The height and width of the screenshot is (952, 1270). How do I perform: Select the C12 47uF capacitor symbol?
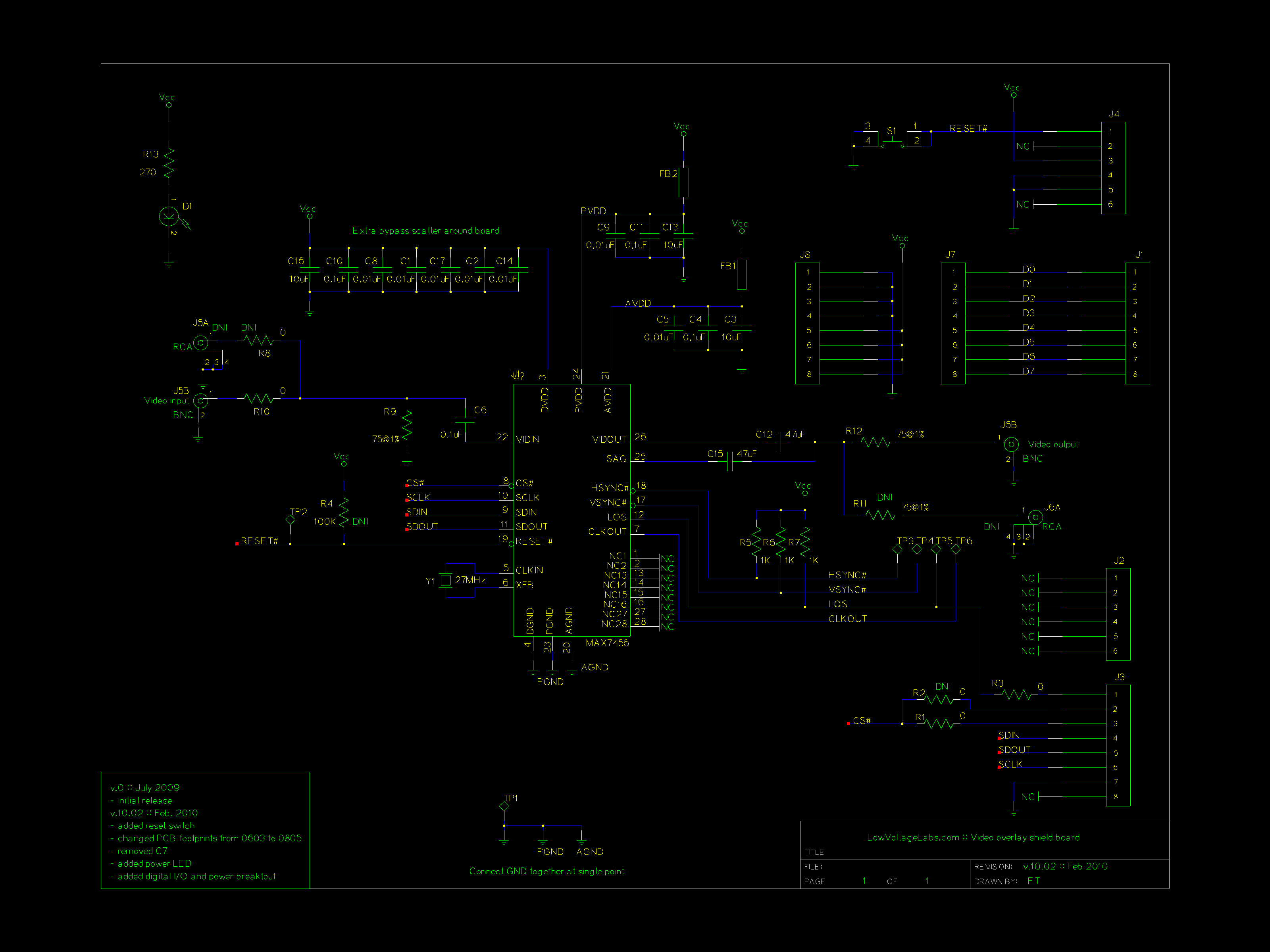click(x=779, y=442)
